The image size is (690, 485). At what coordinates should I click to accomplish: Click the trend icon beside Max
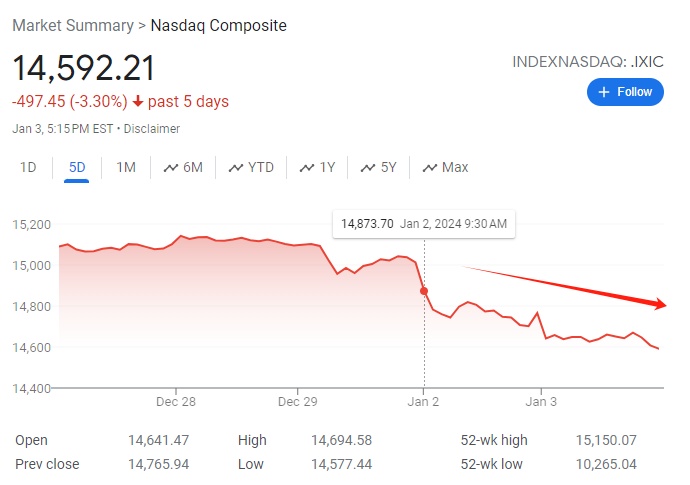pyautogui.click(x=430, y=167)
